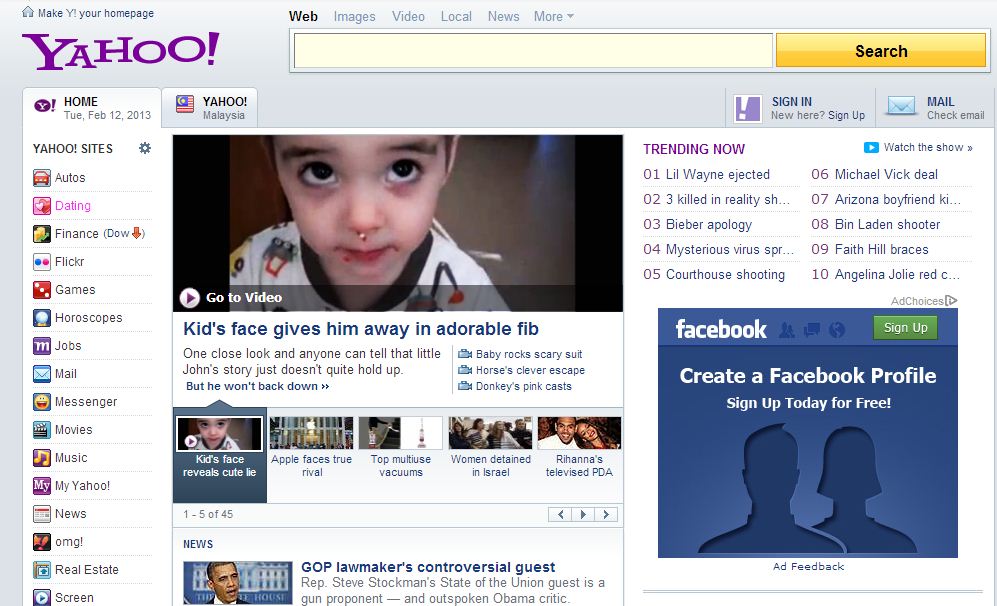Open trending topic Bin Laden shooter

887,224
